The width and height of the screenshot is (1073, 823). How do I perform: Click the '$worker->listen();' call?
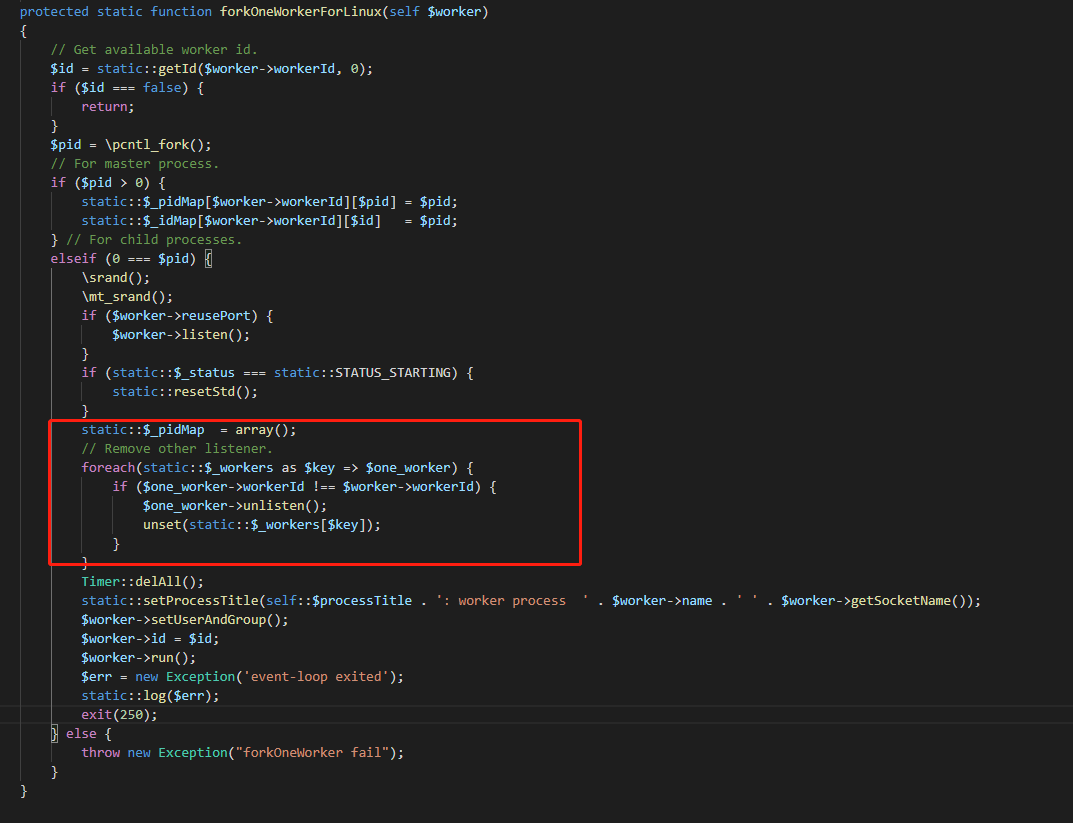181,335
